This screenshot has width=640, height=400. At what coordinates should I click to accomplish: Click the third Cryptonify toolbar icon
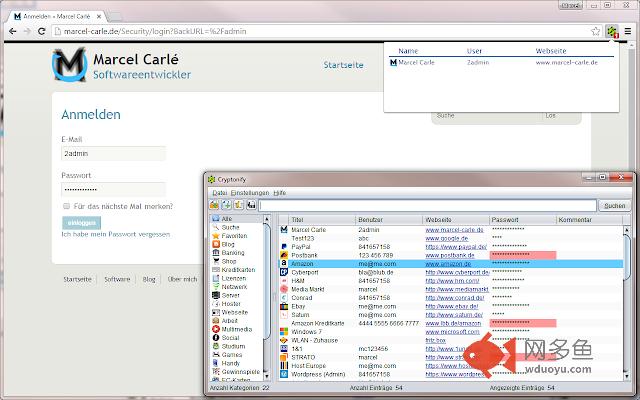tap(239, 205)
